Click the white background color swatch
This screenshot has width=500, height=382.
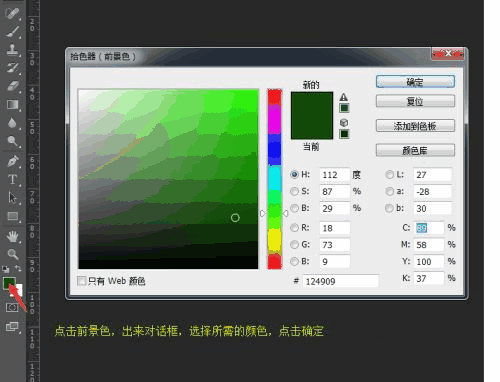coord(18,291)
